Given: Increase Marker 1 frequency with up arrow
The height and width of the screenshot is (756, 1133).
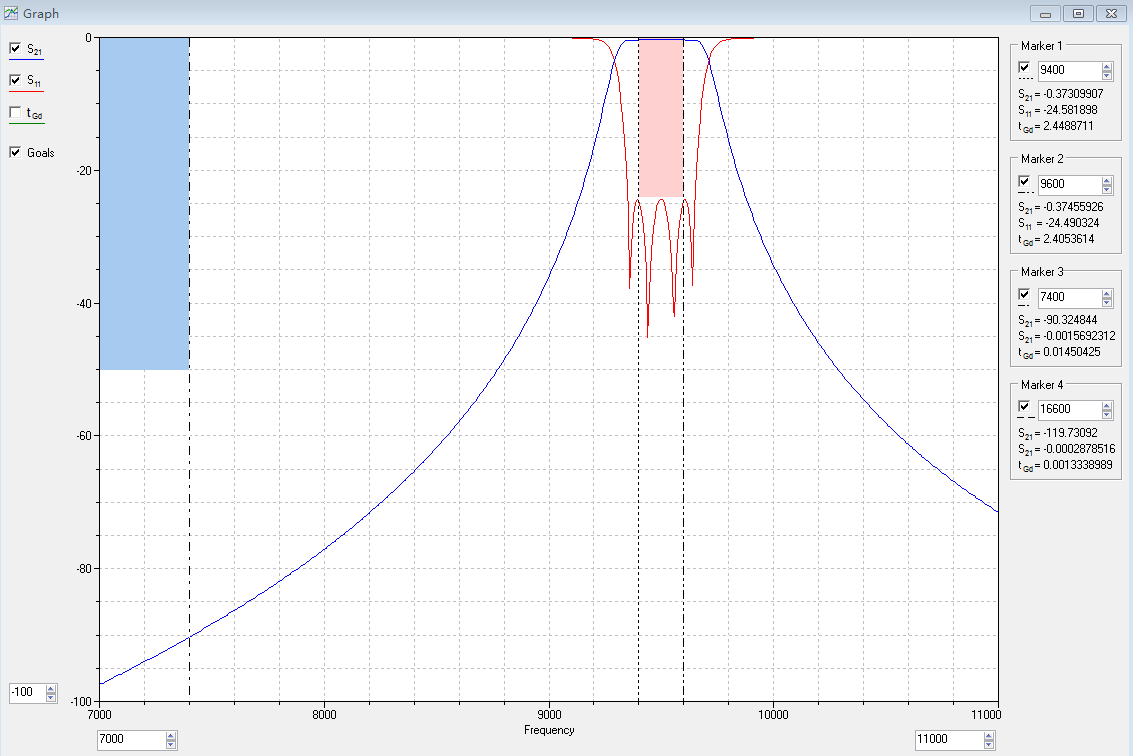Looking at the screenshot, I should click(x=1107, y=66).
